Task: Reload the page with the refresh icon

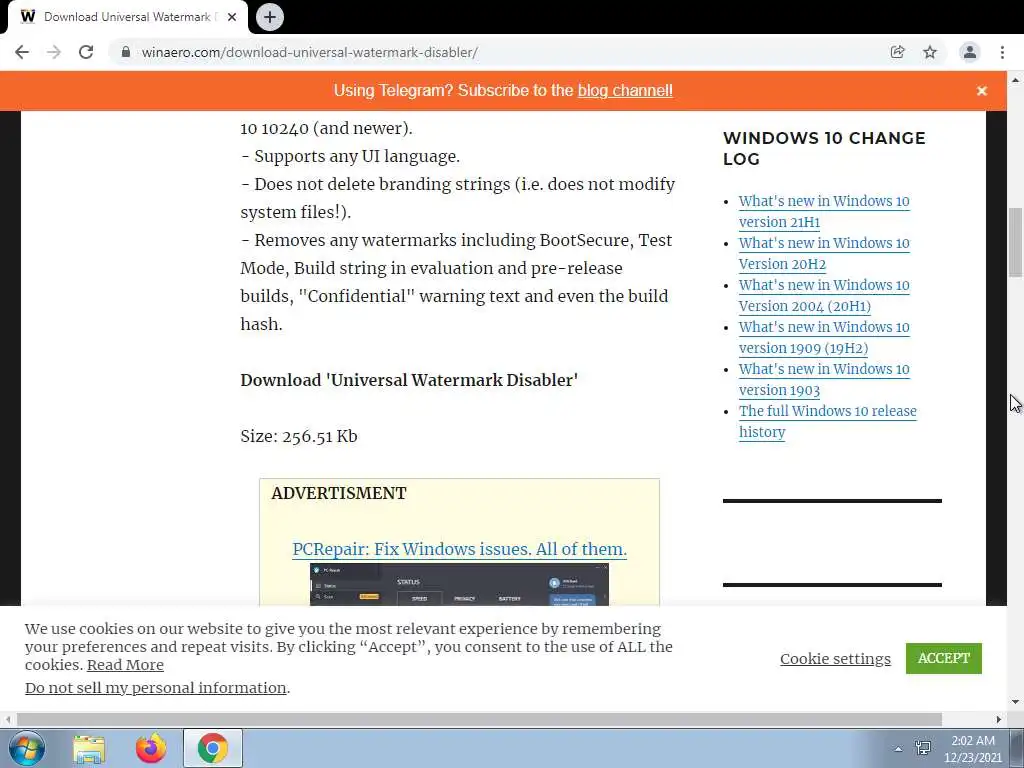Action: click(x=86, y=52)
